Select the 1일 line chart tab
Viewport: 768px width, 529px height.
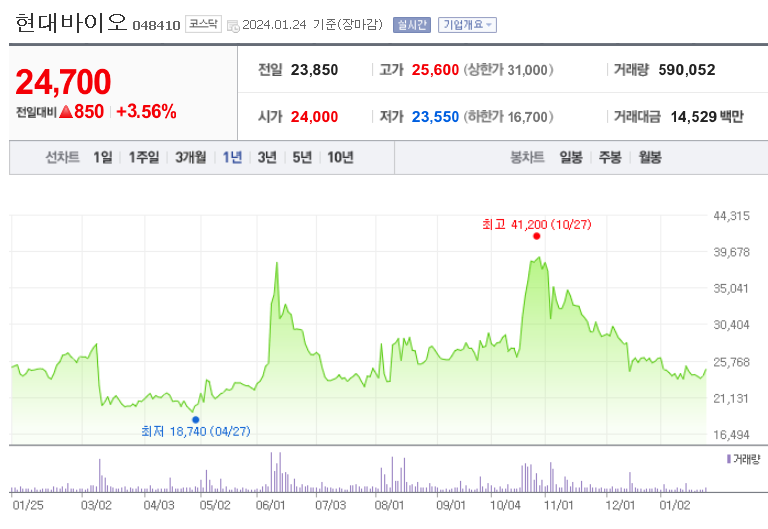pyautogui.click(x=103, y=157)
